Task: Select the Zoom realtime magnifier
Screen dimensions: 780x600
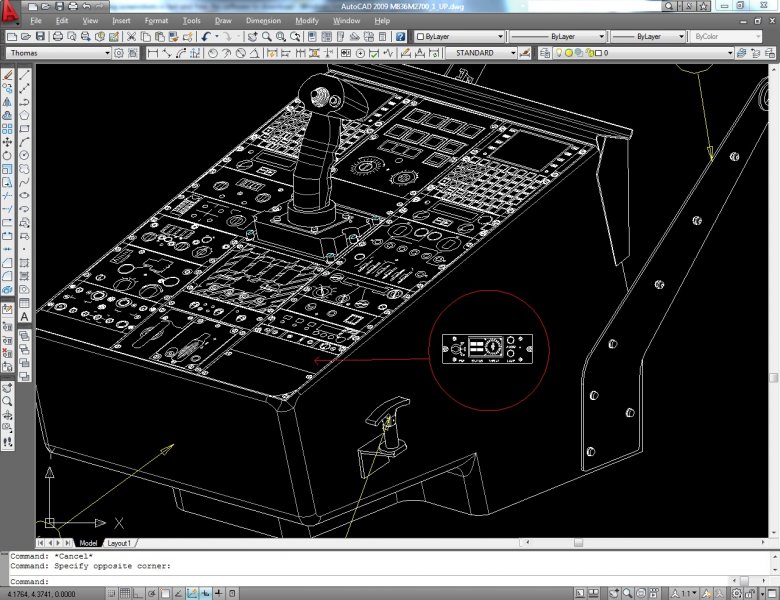Action: (x=267, y=36)
